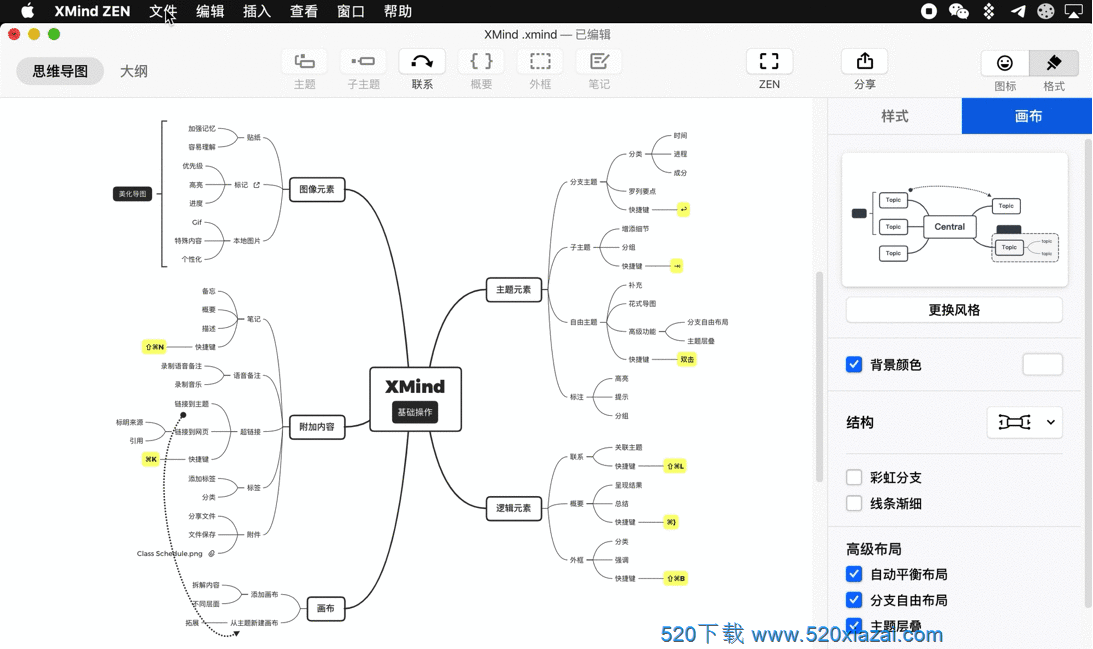Viewport: 1093px width, 649px height.
Task: Click the WeChat icon in menu bar
Action: (x=959, y=11)
